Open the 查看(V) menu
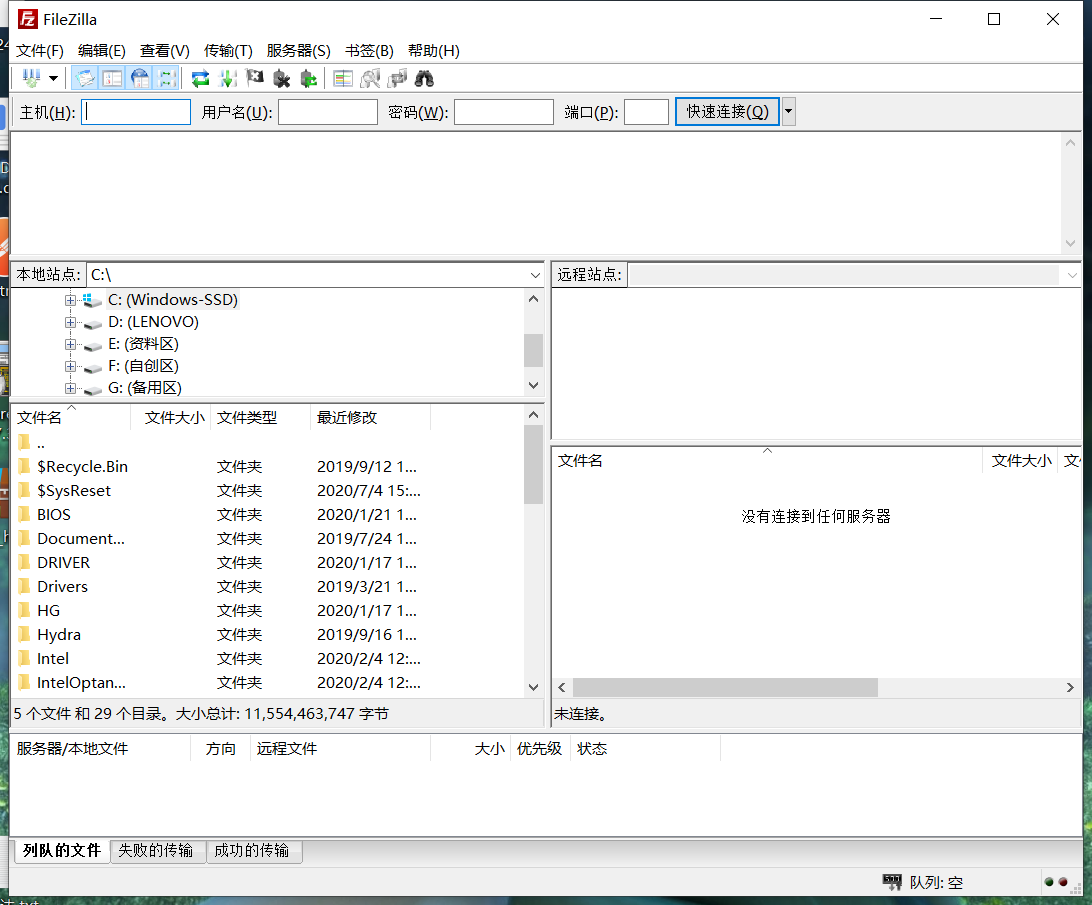This screenshot has width=1092, height=905. 164,51
